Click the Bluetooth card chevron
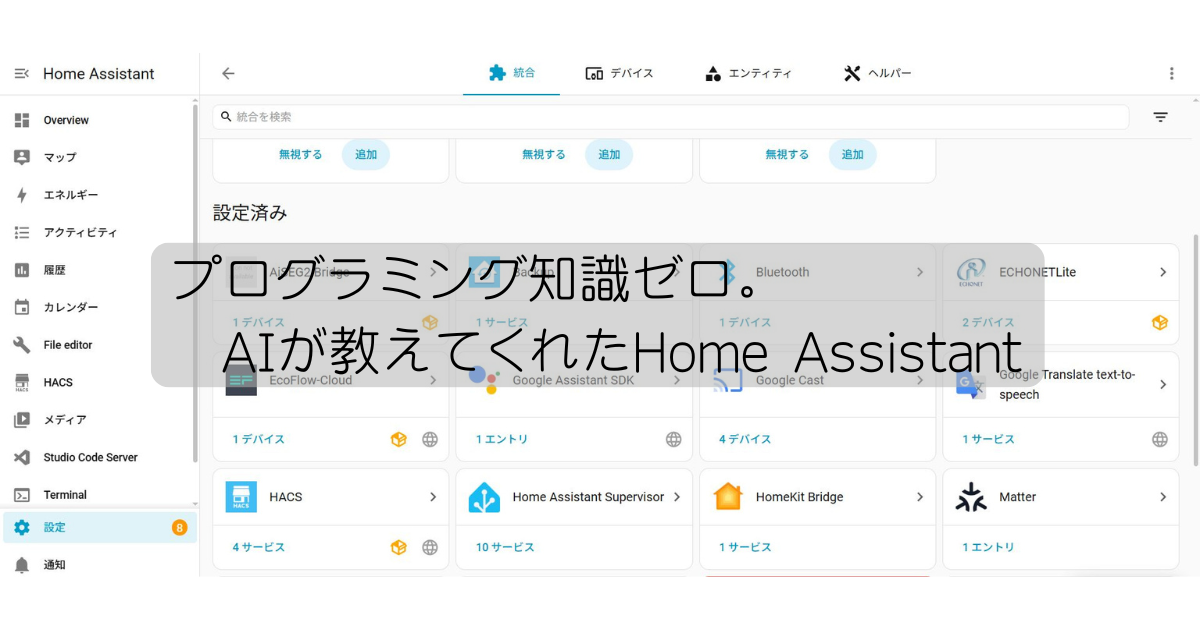The image size is (1200, 630). pyautogui.click(x=920, y=272)
